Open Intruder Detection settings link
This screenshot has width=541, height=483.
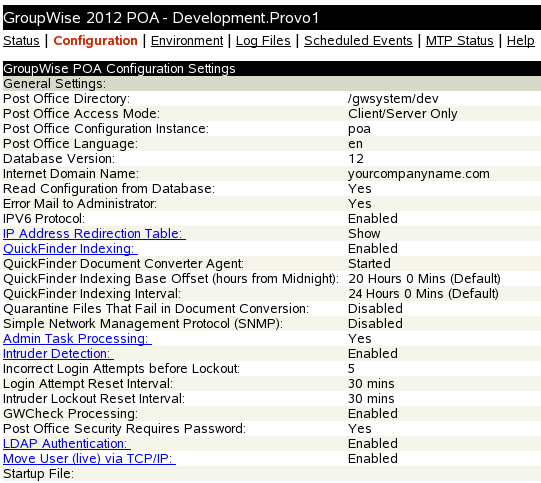[x=58, y=354]
